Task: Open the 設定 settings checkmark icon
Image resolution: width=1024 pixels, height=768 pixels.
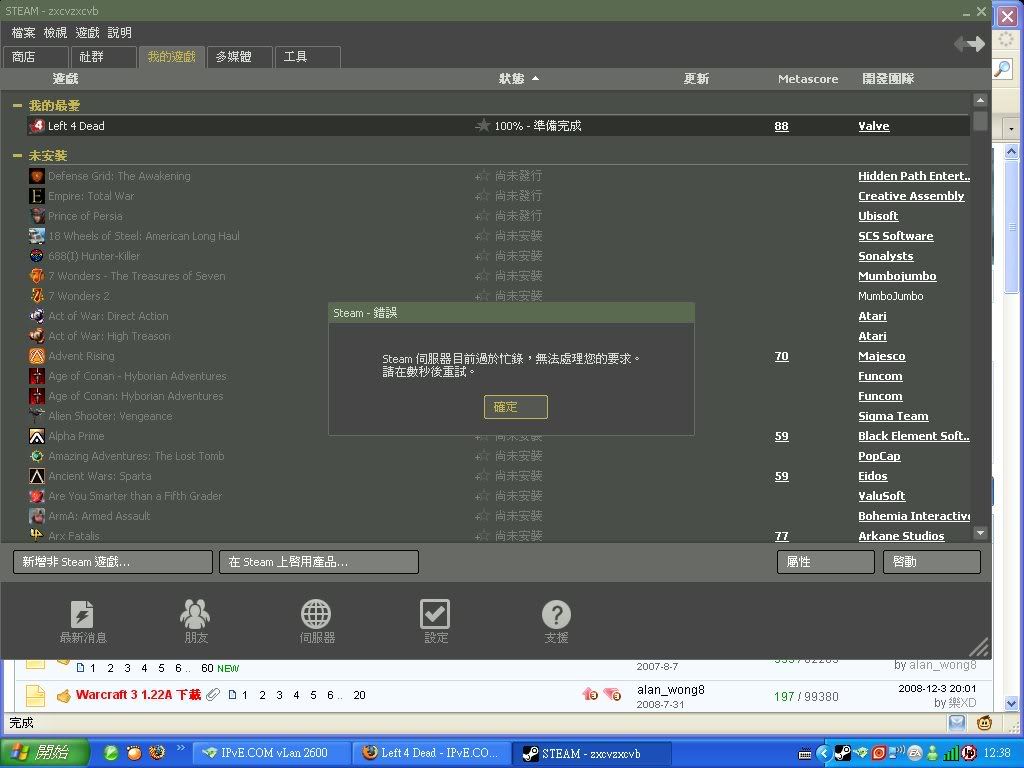Action: pyautogui.click(x=435, y=614)
